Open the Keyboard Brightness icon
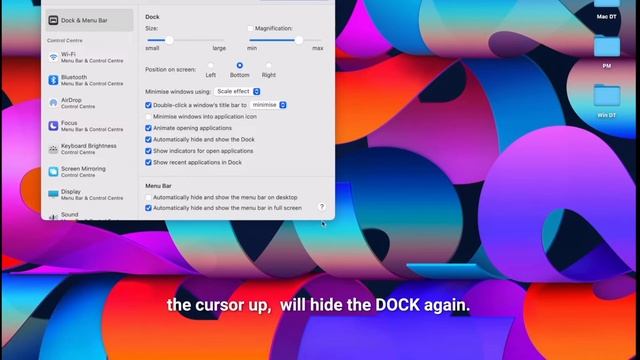This screenshot has height=360, width=640. 53,149
